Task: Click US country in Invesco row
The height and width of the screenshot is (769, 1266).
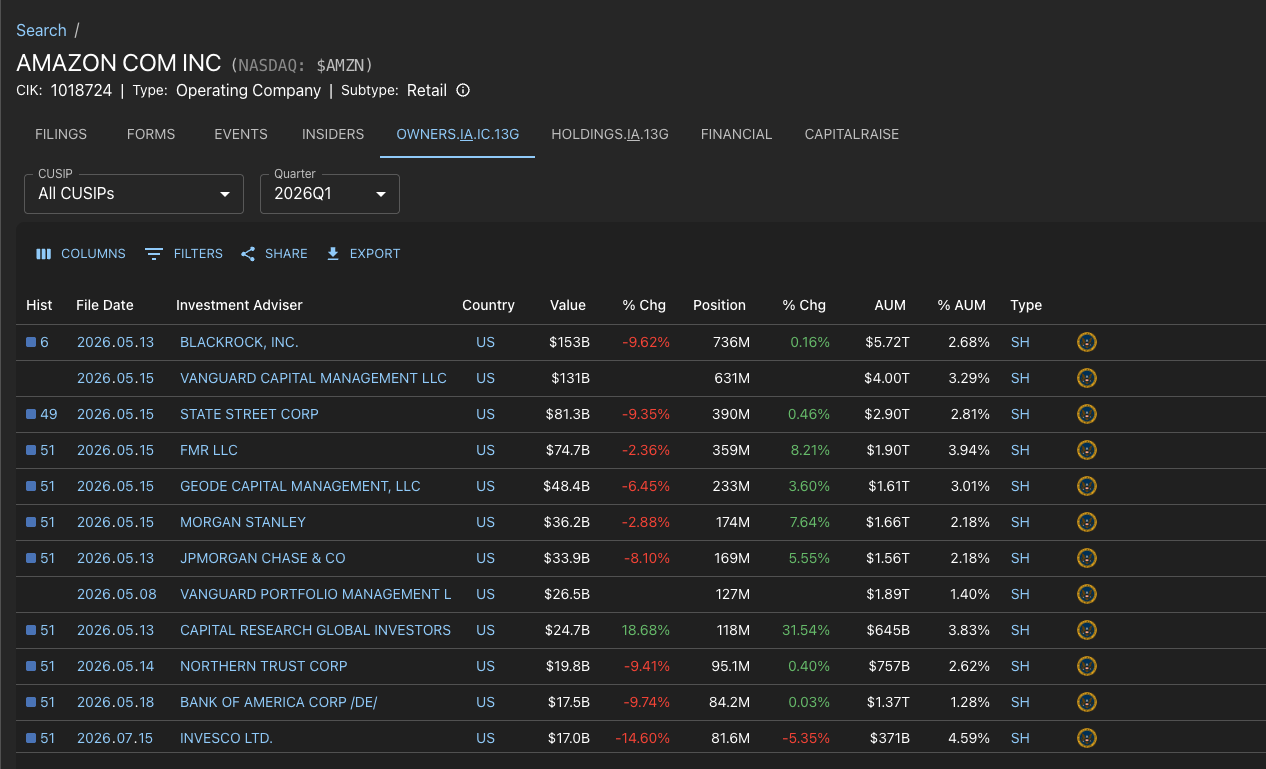Action: tap(485, 738)
